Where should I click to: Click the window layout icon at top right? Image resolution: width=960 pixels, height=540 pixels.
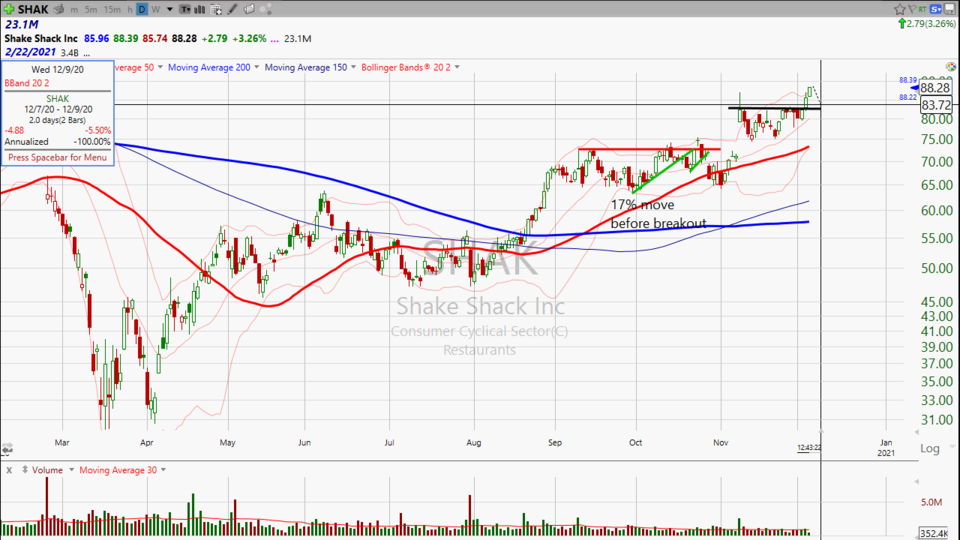[950, 9]
